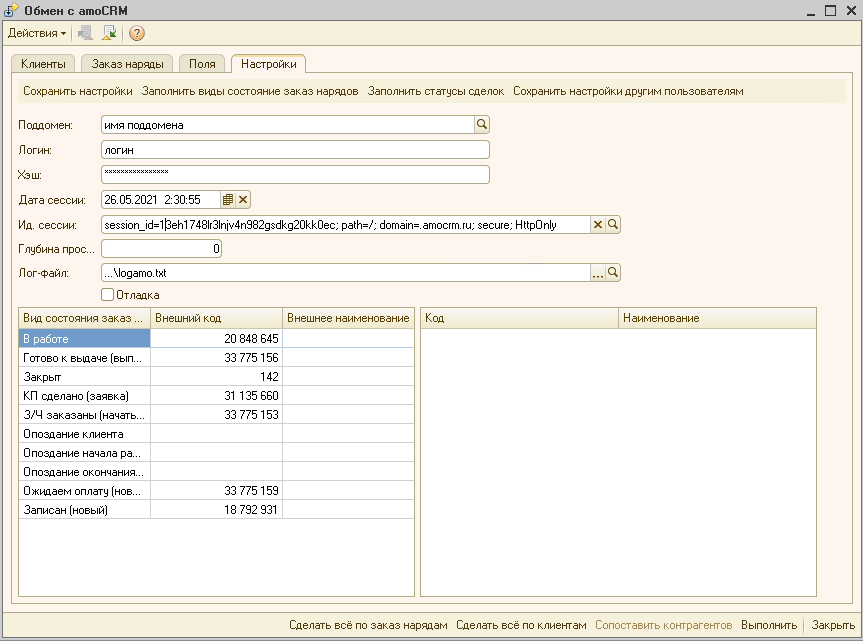Screen dimensions: 863x641
Task: Open help via the question mark icon
Action: (x=136, y=34)
